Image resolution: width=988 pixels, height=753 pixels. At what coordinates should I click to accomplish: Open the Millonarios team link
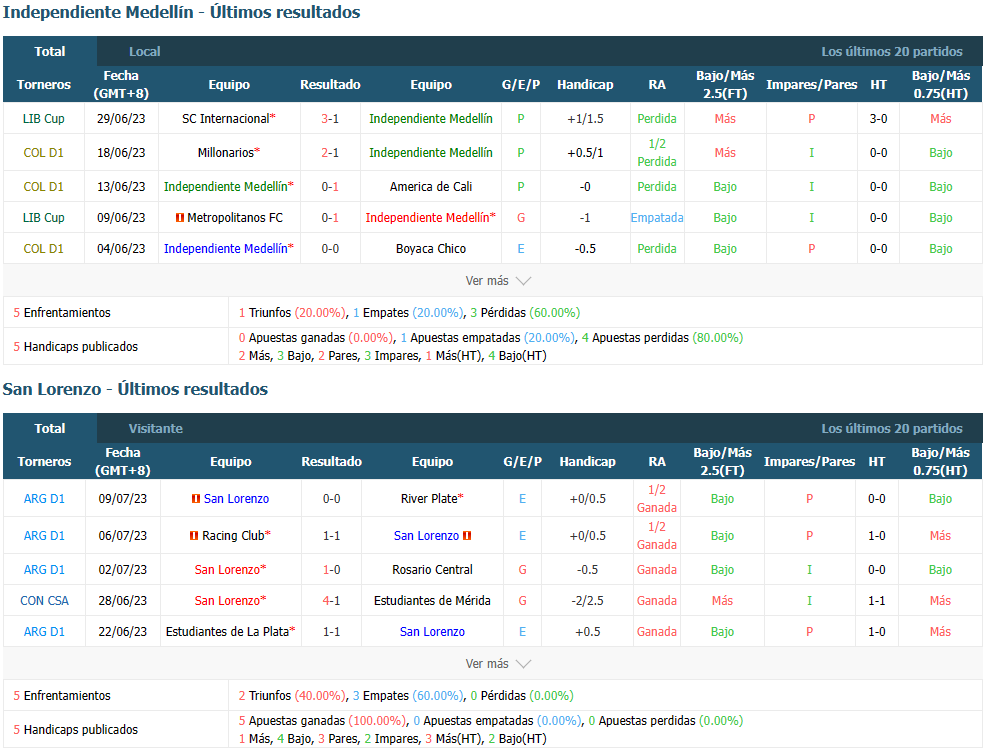click(226, 153)
